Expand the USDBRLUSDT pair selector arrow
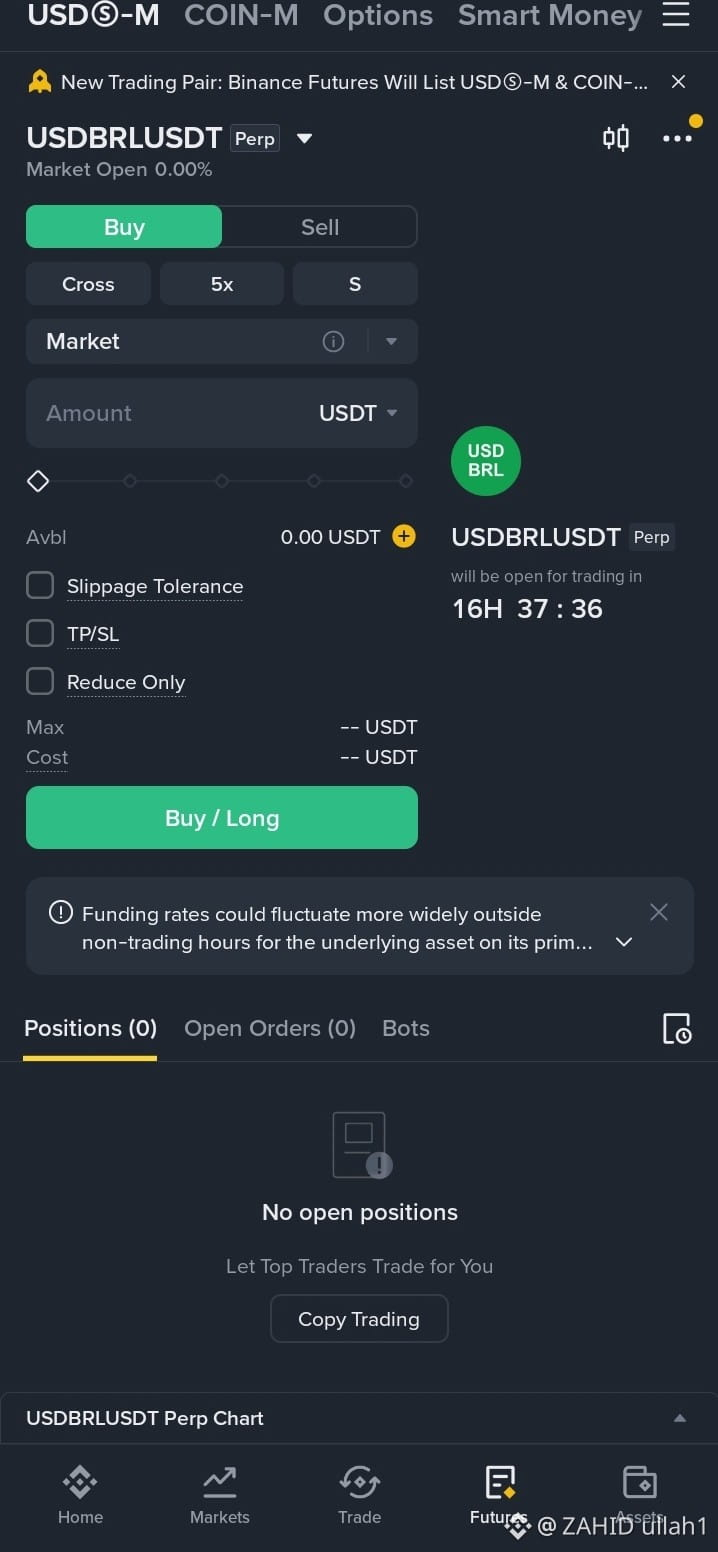 (x=305, y=138)
